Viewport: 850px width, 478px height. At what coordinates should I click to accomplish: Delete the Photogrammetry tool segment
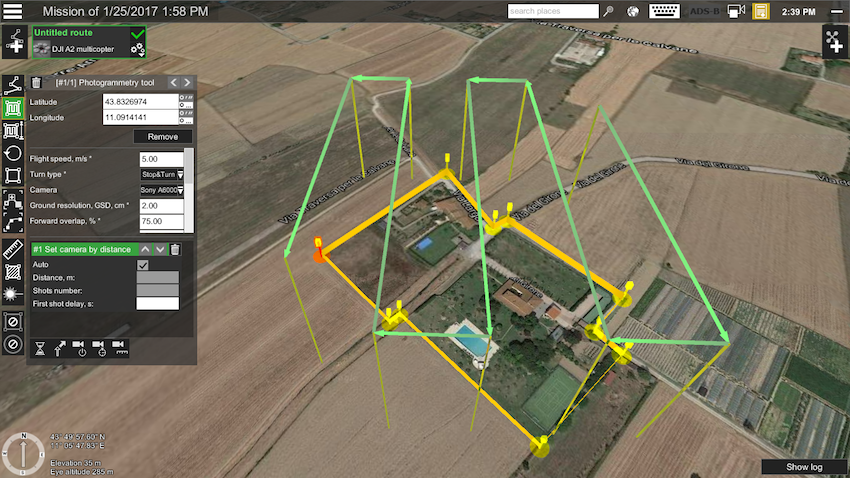36,82
